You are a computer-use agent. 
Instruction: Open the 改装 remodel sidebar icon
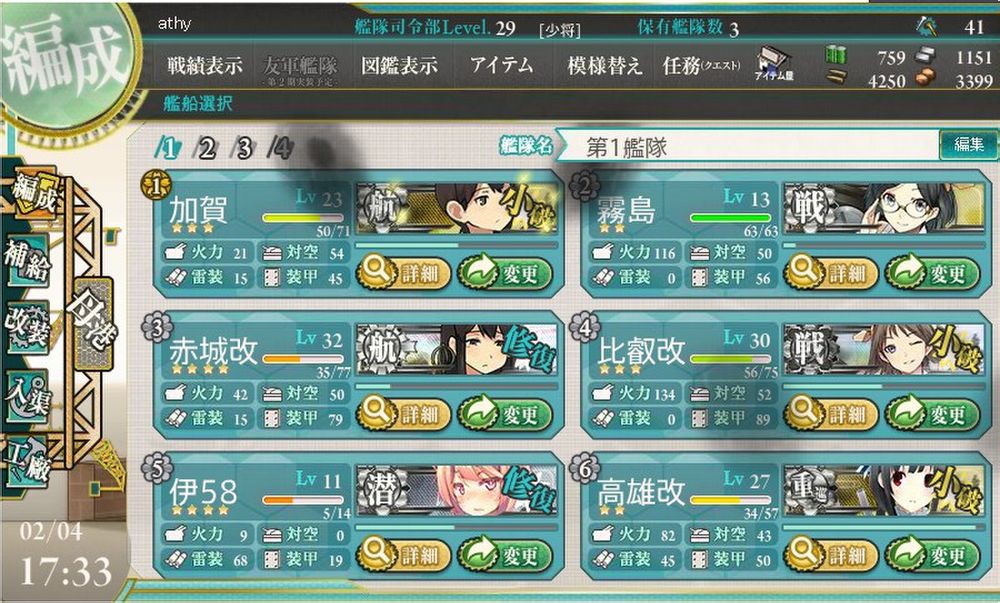(x=27, y=327)
